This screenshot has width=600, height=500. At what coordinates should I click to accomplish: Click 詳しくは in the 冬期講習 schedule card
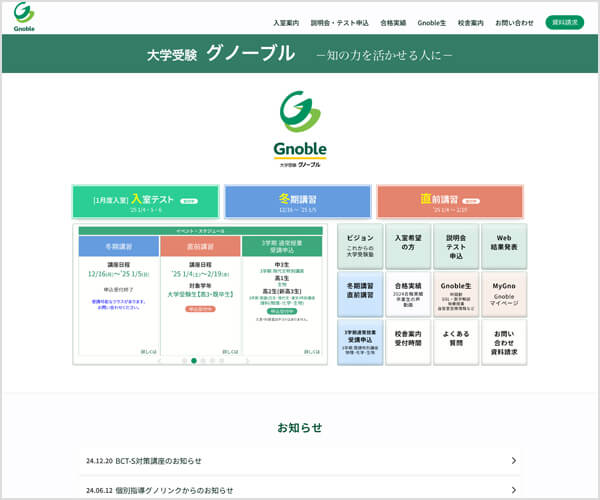(x=147, y=351)
